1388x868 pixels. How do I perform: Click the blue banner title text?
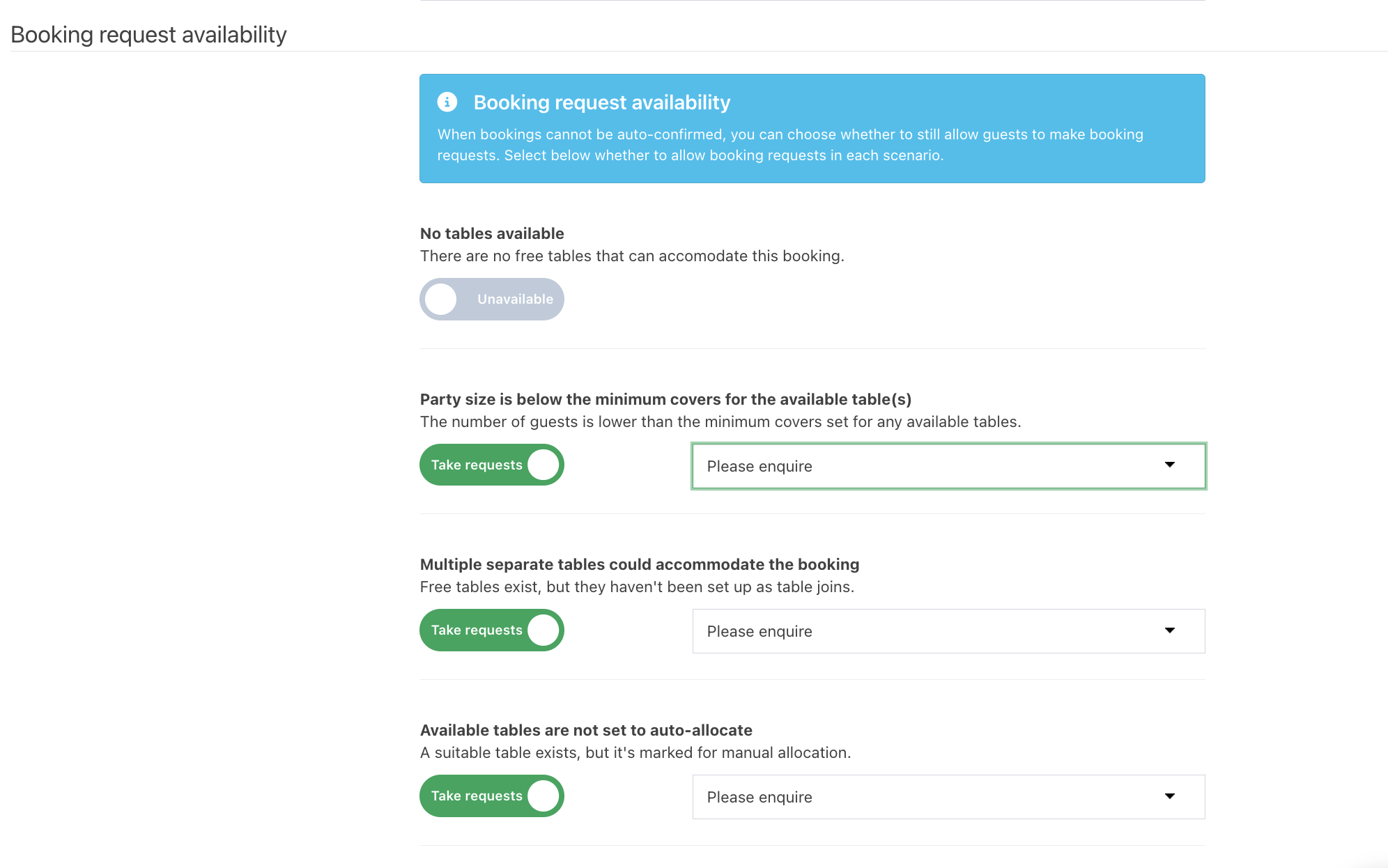tap(601, 102)
